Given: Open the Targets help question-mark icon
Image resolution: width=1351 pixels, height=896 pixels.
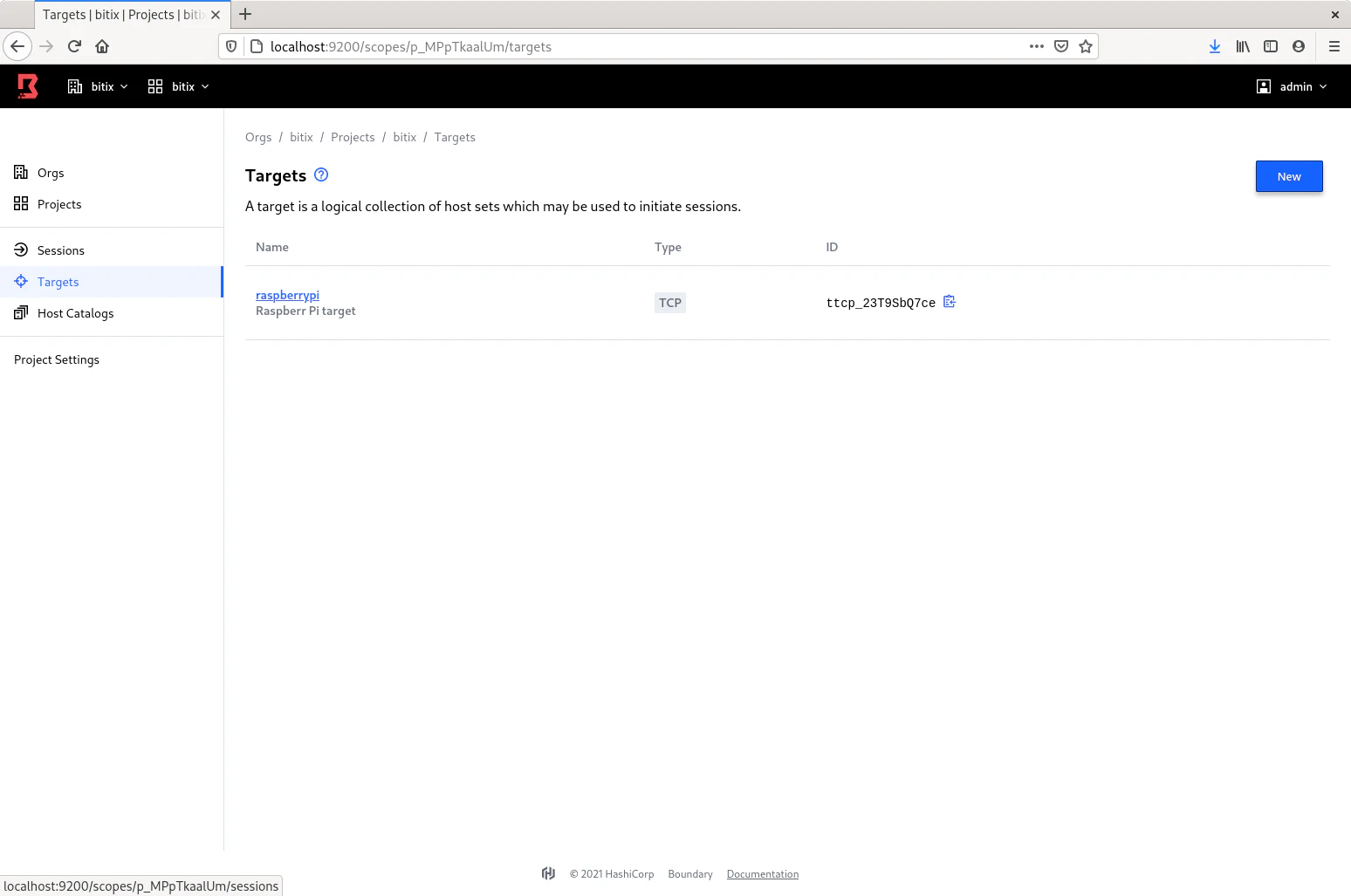Looking at the screenshot, I should (321, 174).
